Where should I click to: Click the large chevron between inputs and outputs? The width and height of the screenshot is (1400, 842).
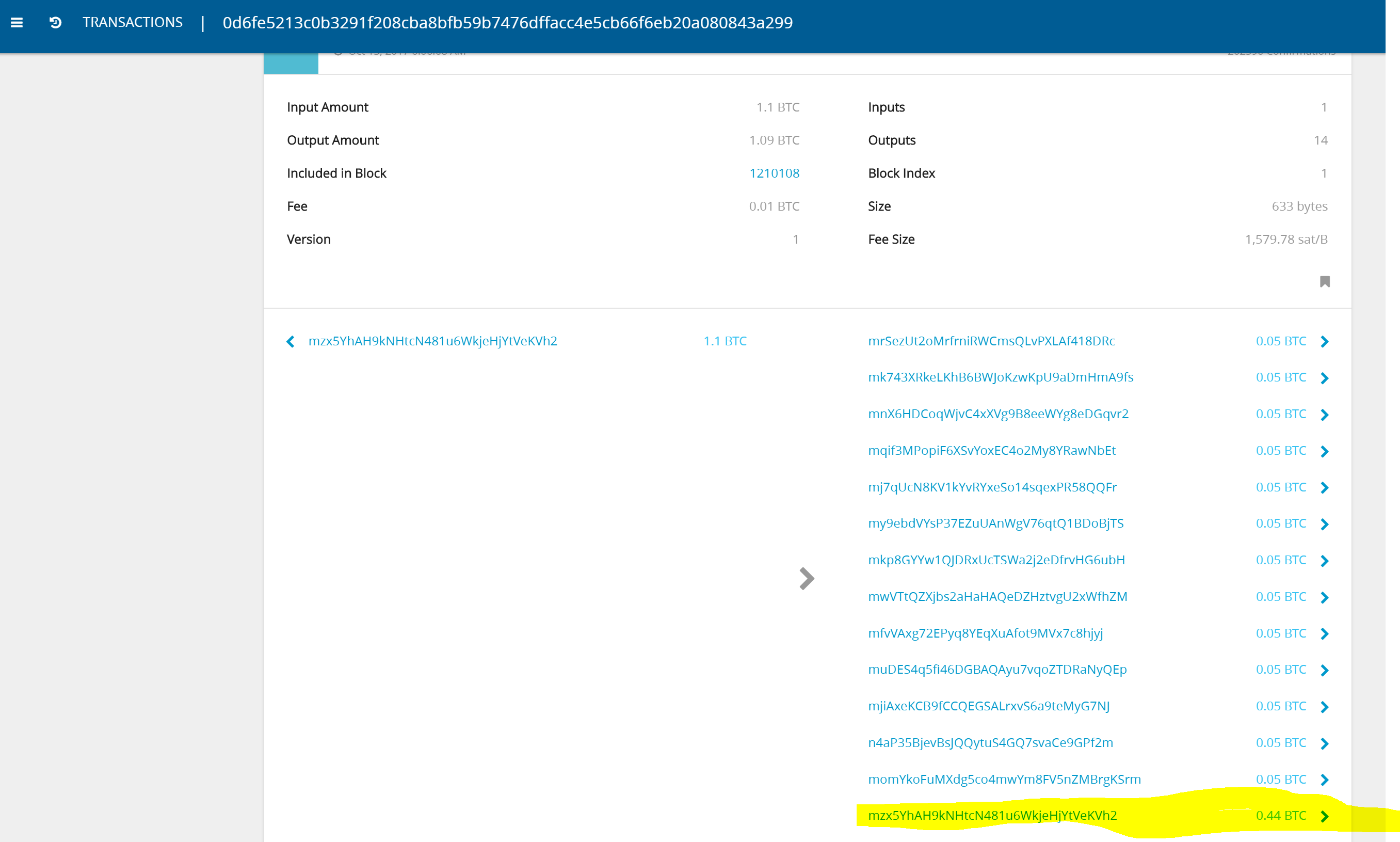pos(807,578)
